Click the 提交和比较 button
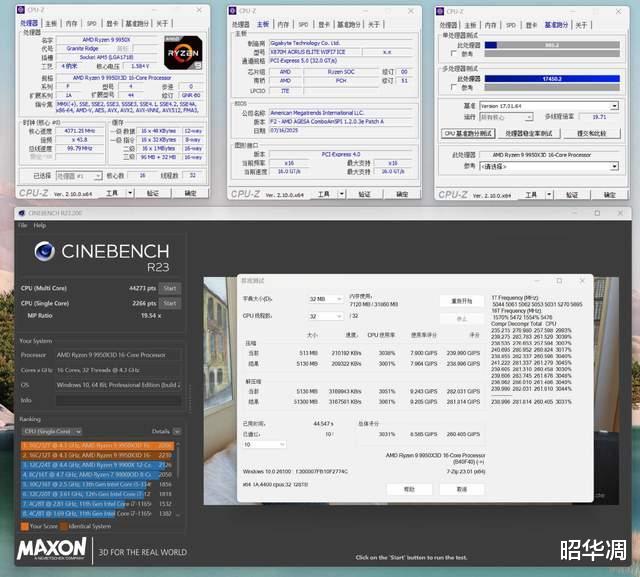The image size is (640, 577). [592, 133]
